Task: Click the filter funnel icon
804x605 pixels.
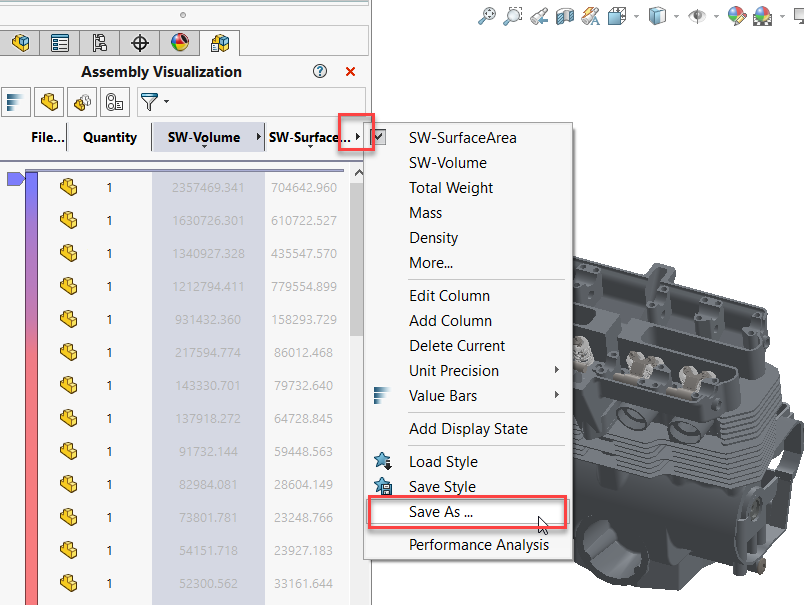Action: (149, 102)
